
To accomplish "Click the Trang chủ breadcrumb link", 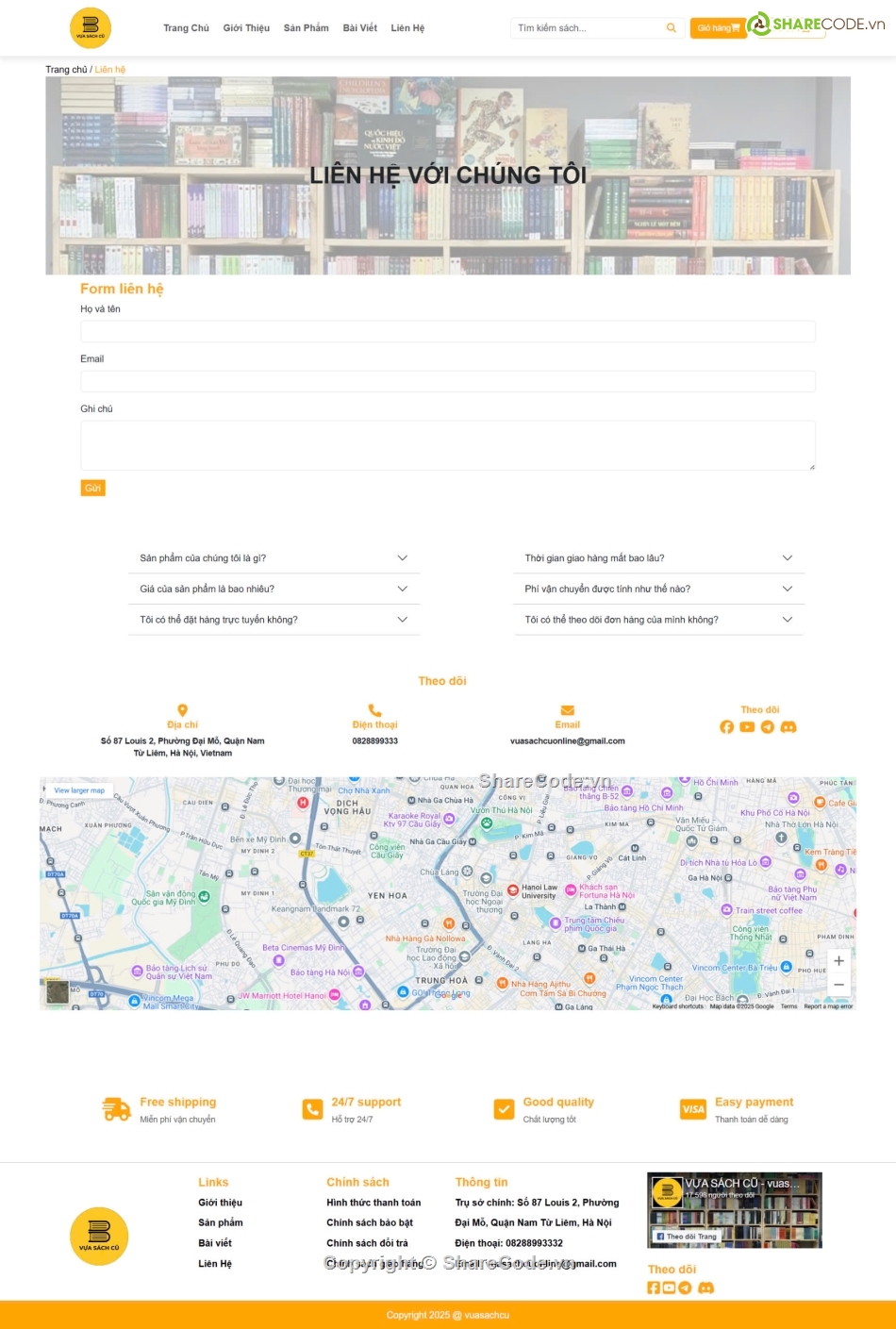I will [x=66, y=70].
